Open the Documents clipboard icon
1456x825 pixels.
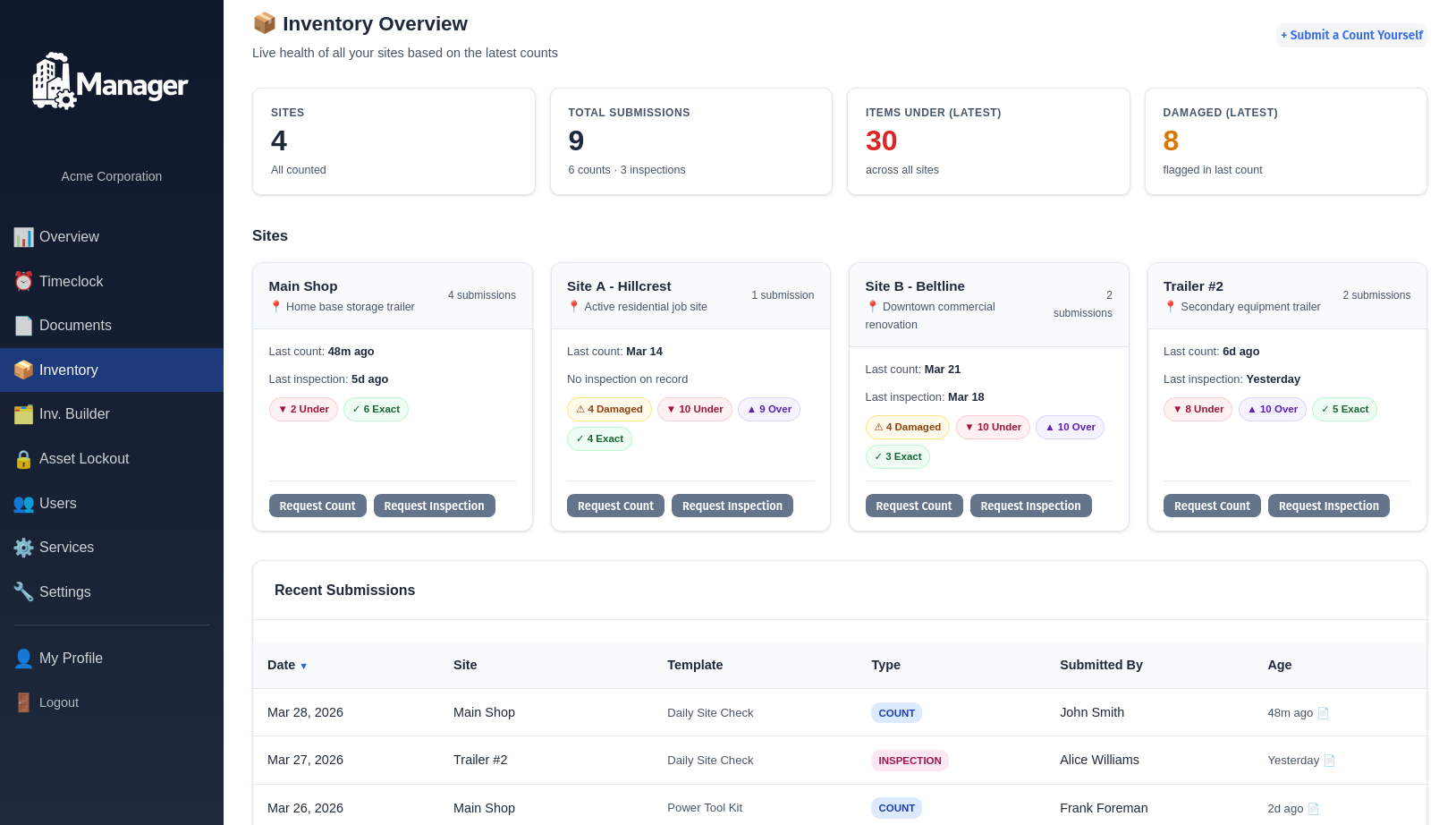tap(23, 326)
